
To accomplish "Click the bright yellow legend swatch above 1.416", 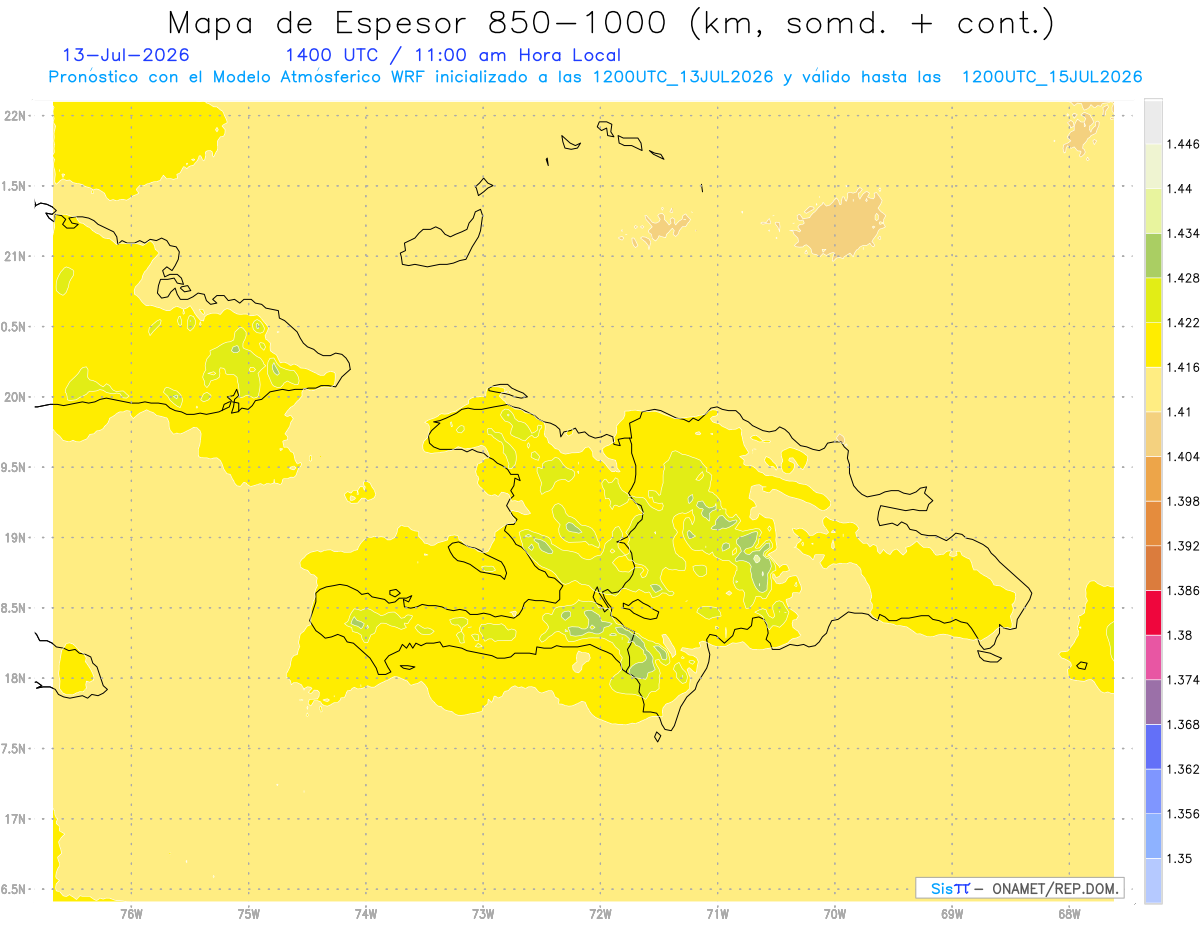I will pos(1153,344).
